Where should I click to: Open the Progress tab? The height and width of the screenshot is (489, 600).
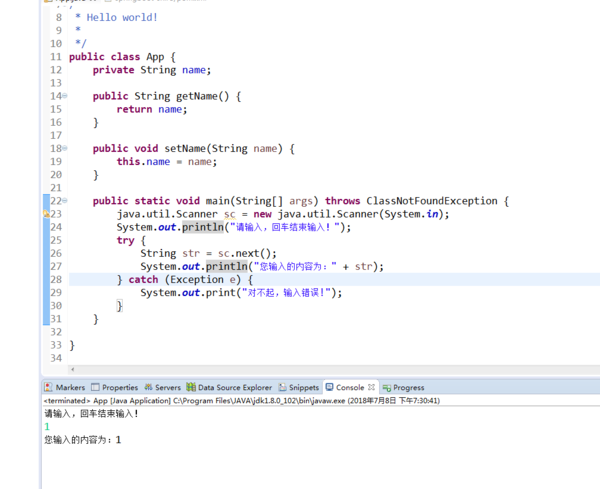coord(404,387)
